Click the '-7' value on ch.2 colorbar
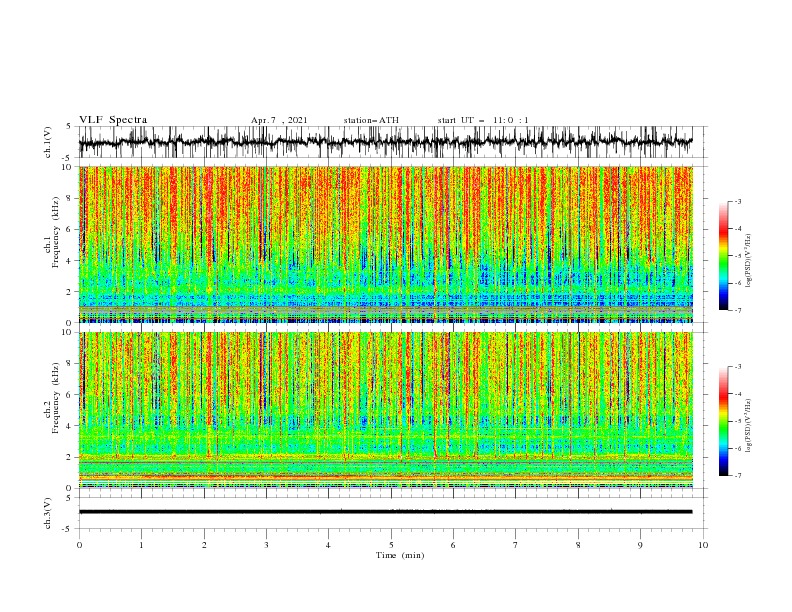Image resolution: width=792 pixels, height=612 pixels. (x=737, y=476)
